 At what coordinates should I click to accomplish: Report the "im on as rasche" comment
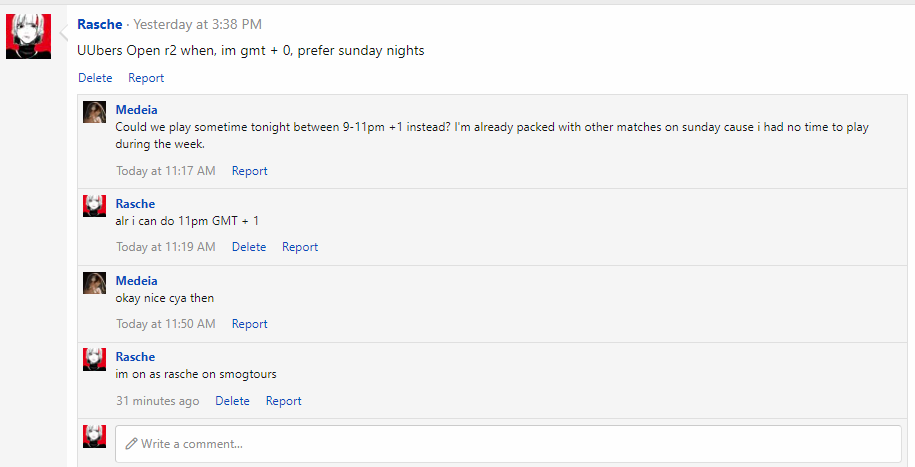(x=283, y=401)
